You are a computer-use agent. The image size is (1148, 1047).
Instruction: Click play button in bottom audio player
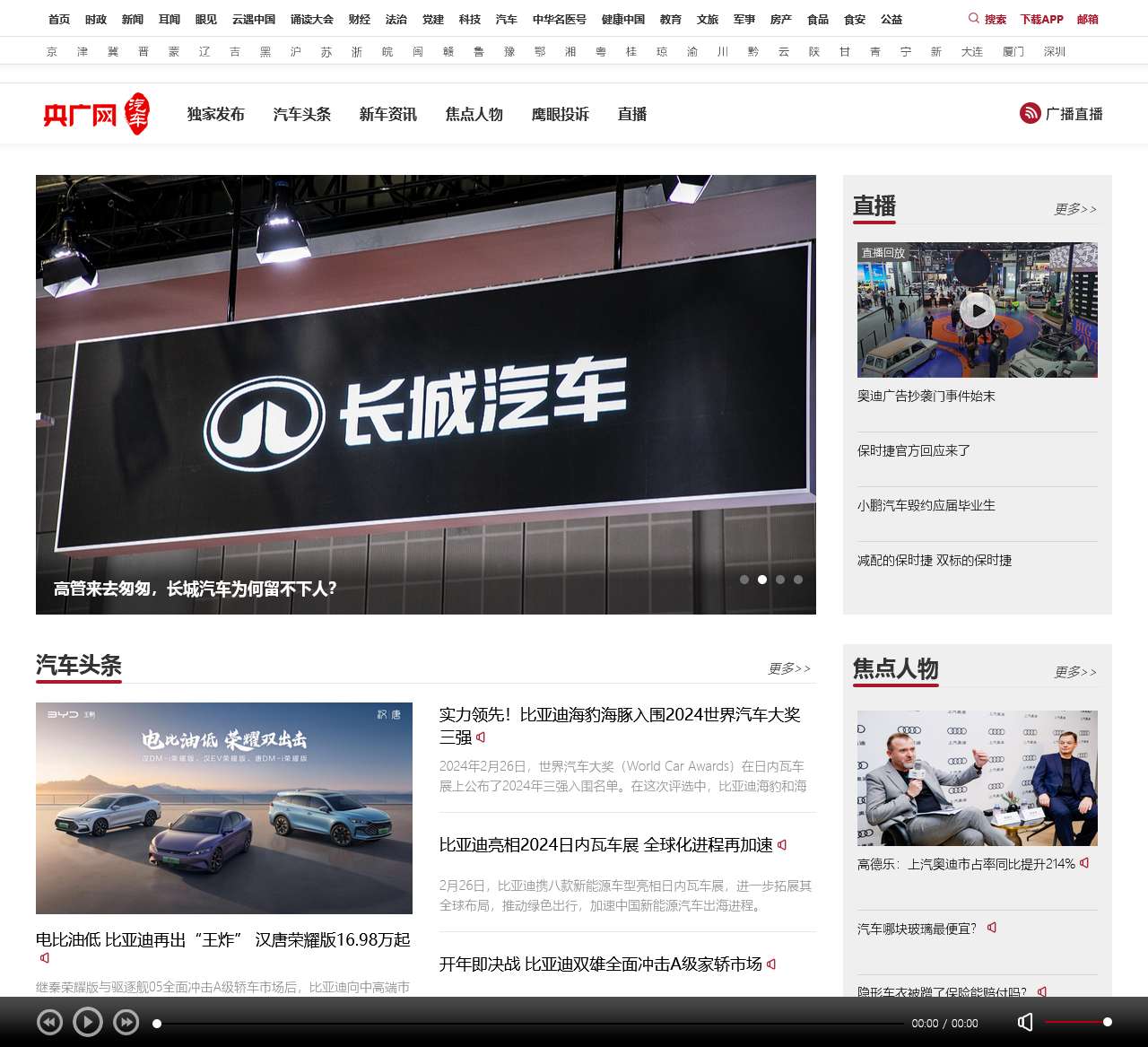[87, 1022]
